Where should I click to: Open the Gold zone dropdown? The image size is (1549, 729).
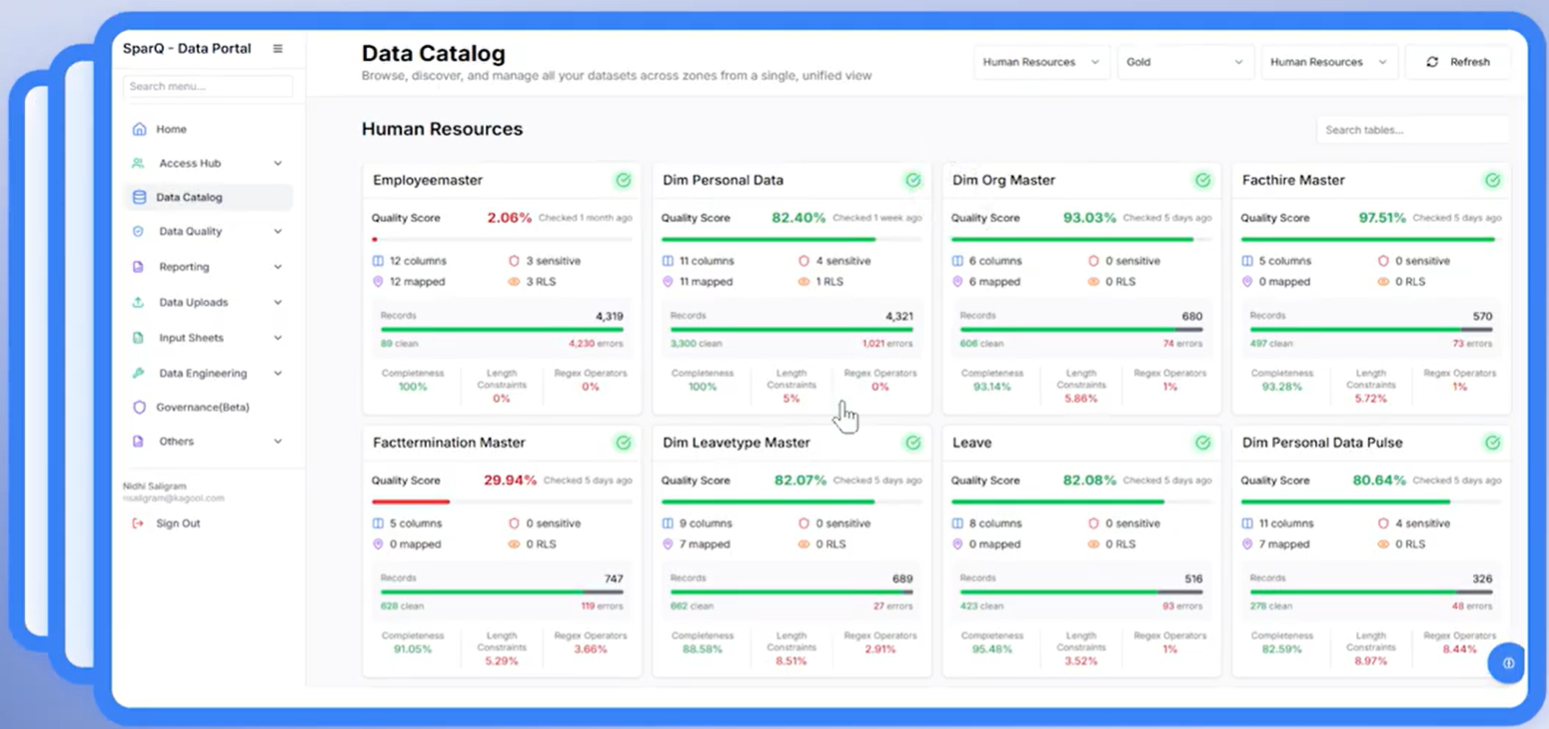(1184, 62)
